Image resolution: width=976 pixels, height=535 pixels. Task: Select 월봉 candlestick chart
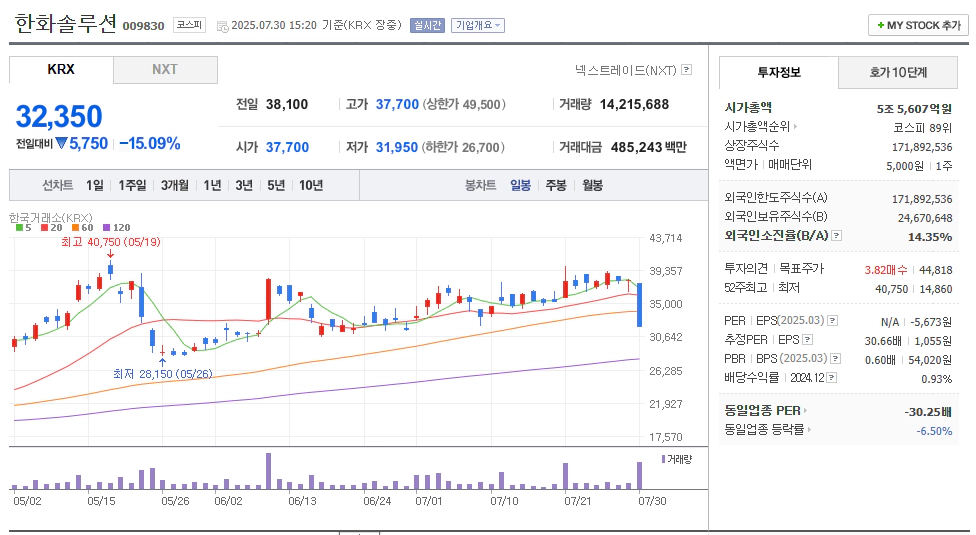(593, 185)
